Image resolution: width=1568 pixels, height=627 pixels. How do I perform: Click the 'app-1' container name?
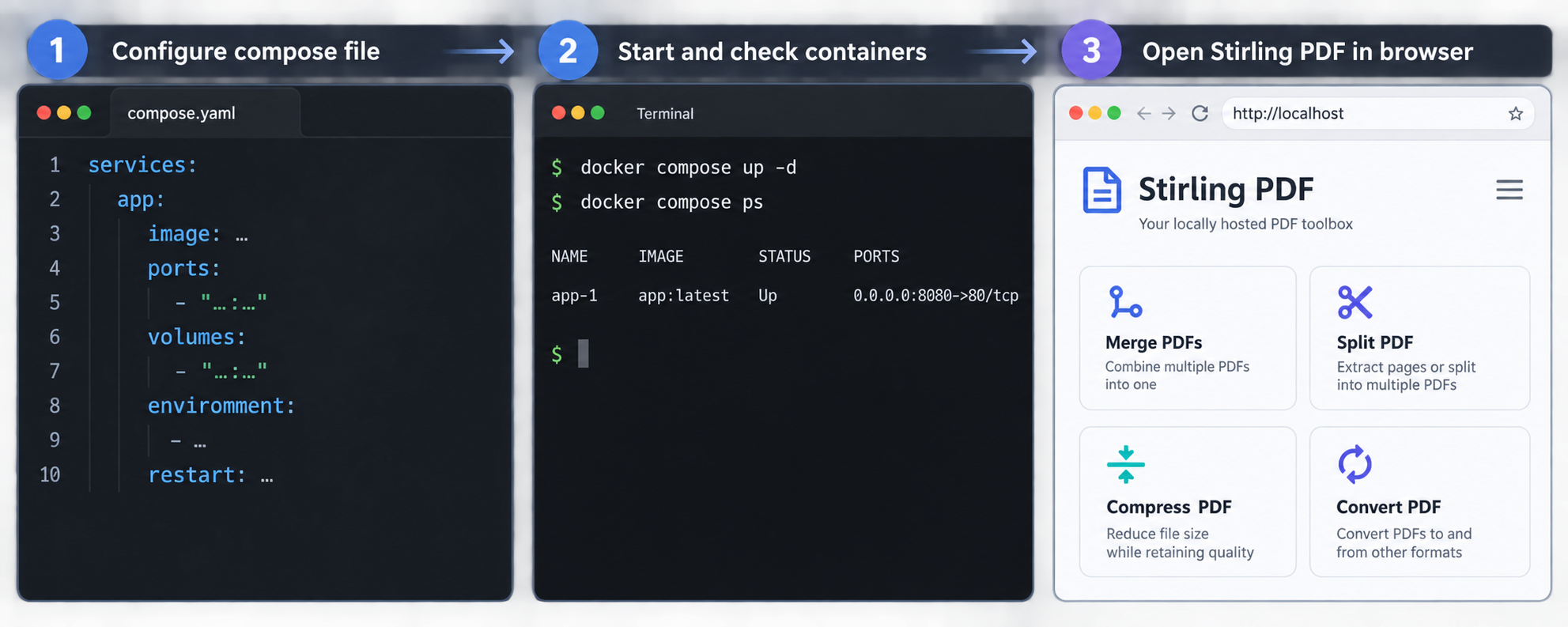click(x=574, y=296)
